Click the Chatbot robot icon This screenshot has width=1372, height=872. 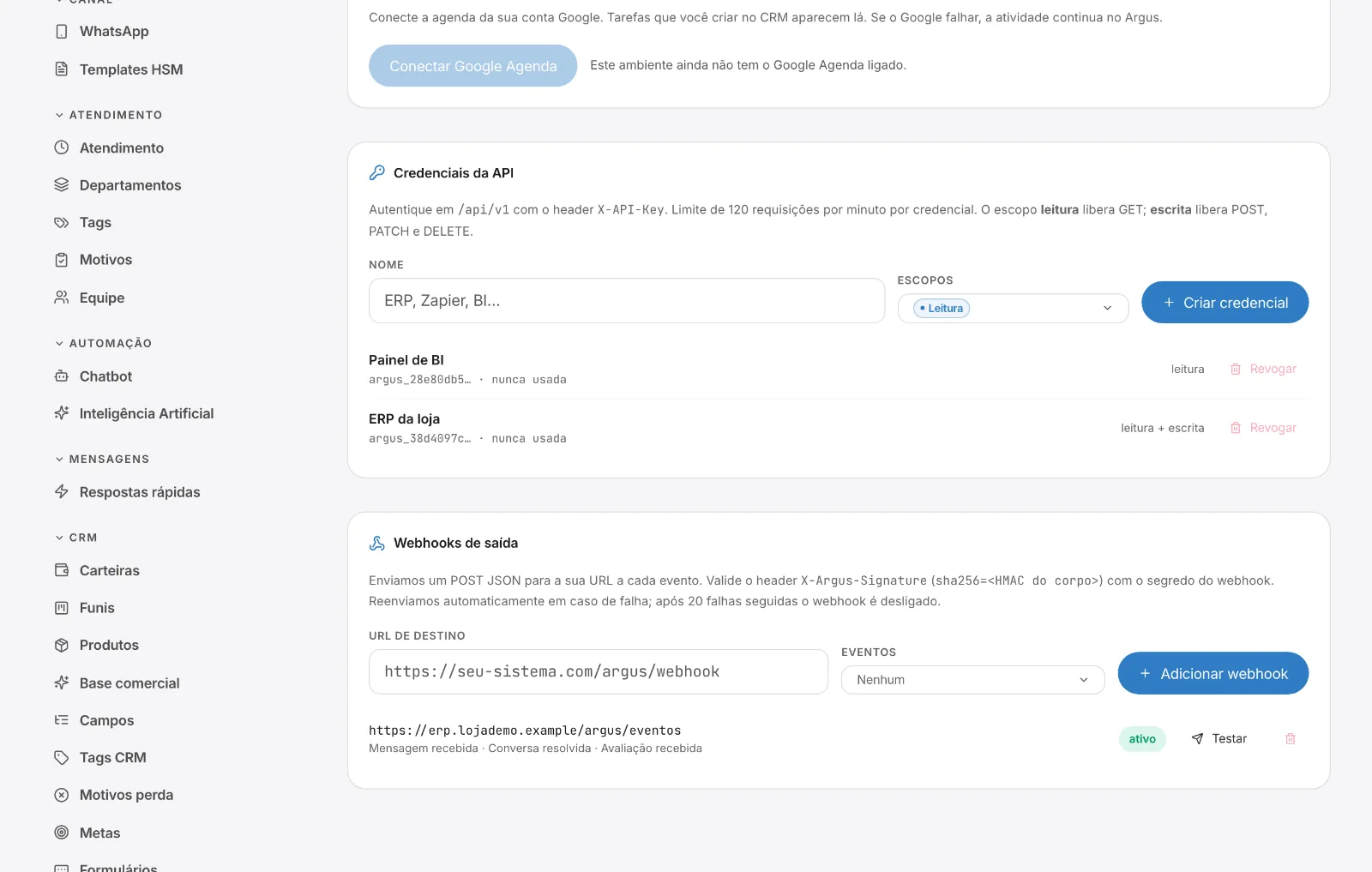[x=61, y=376]
